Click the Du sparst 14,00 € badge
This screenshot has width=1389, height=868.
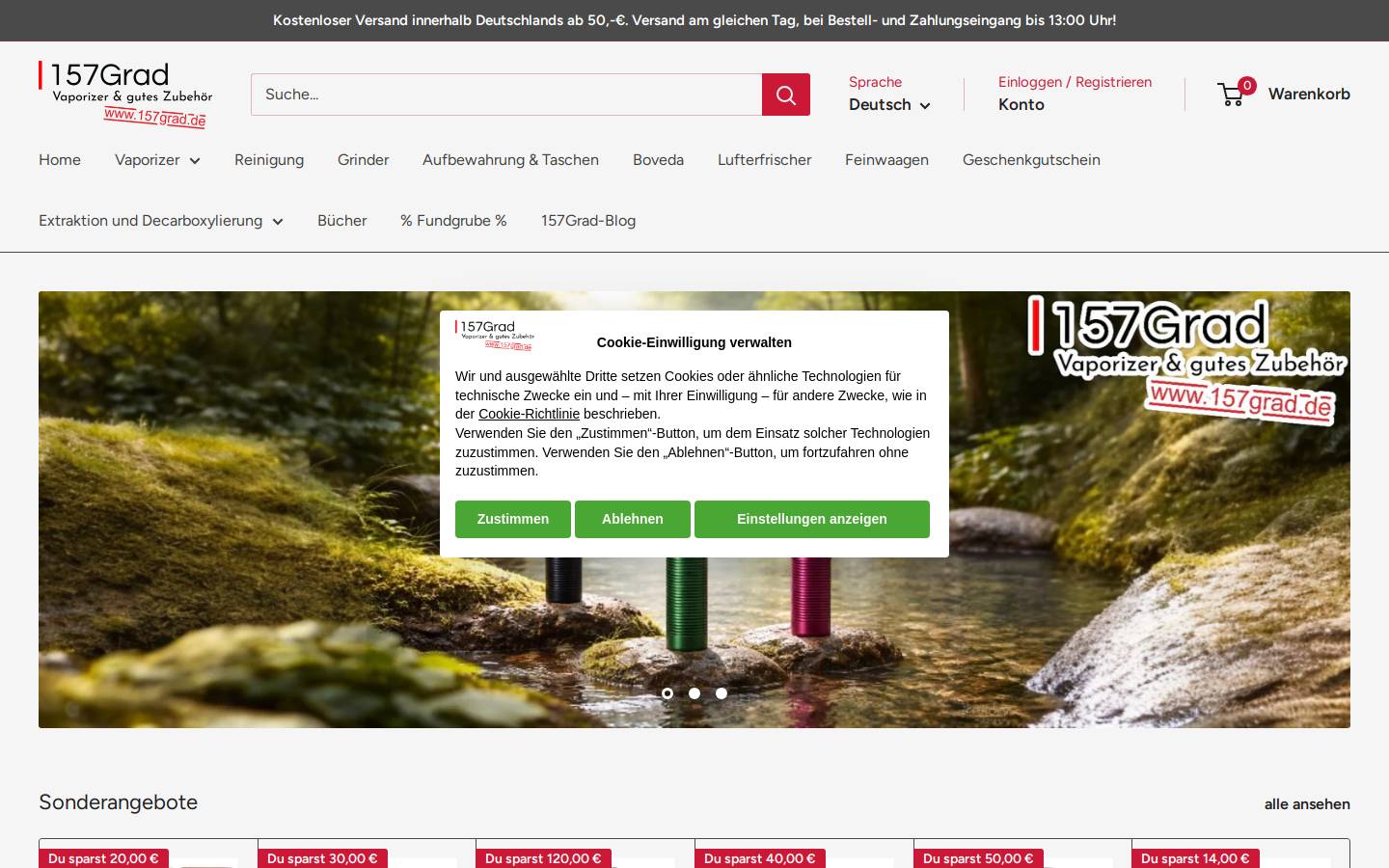coord(1195,858)
